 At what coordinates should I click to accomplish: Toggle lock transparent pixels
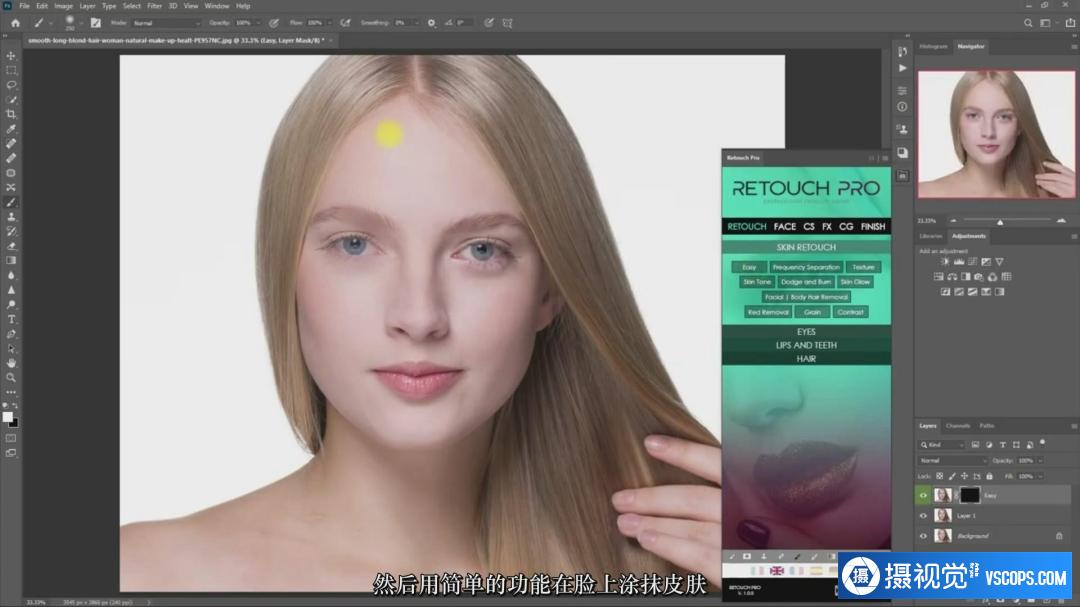tap(939, 476)
